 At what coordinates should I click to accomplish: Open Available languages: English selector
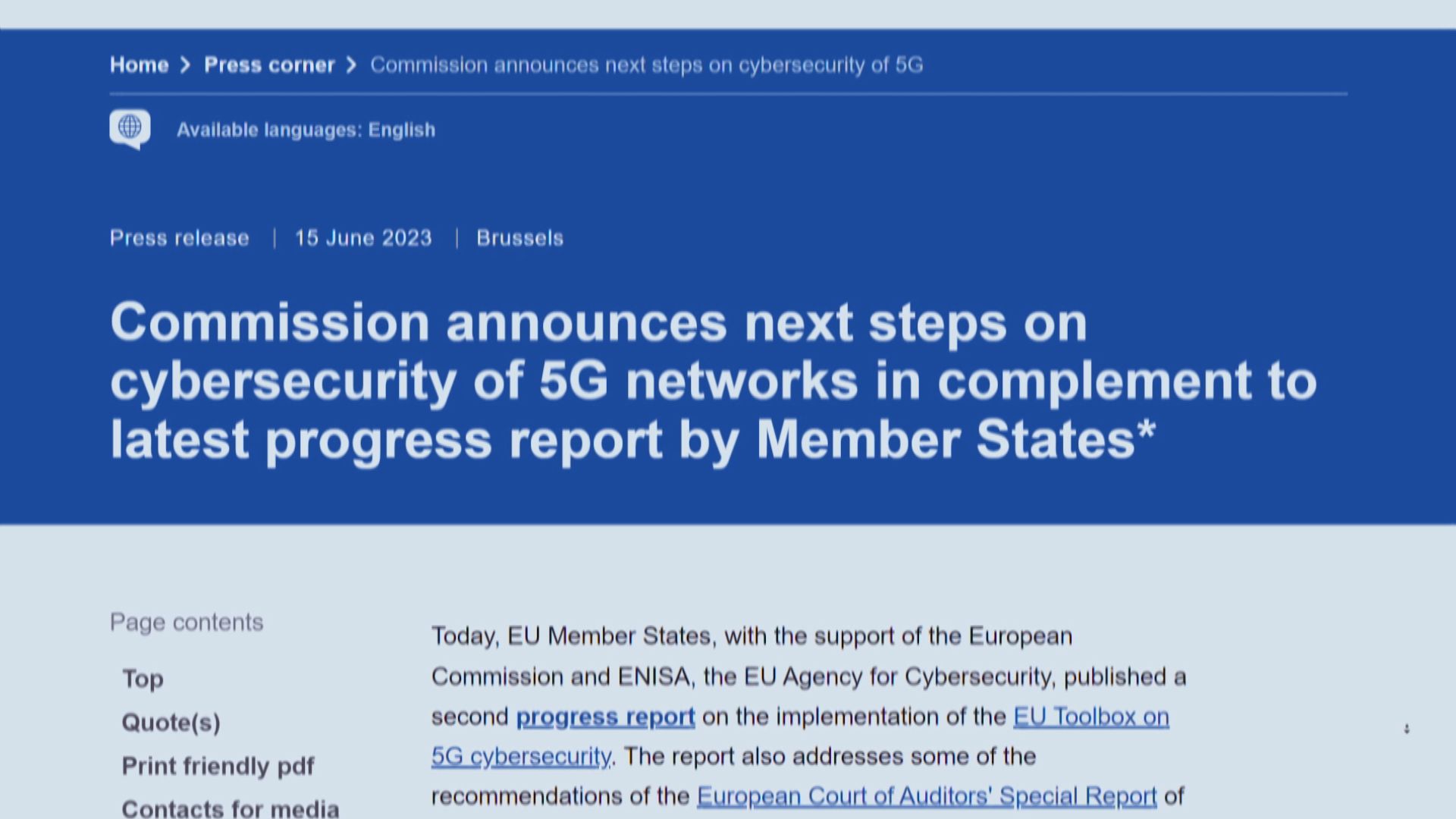point(306,130)
